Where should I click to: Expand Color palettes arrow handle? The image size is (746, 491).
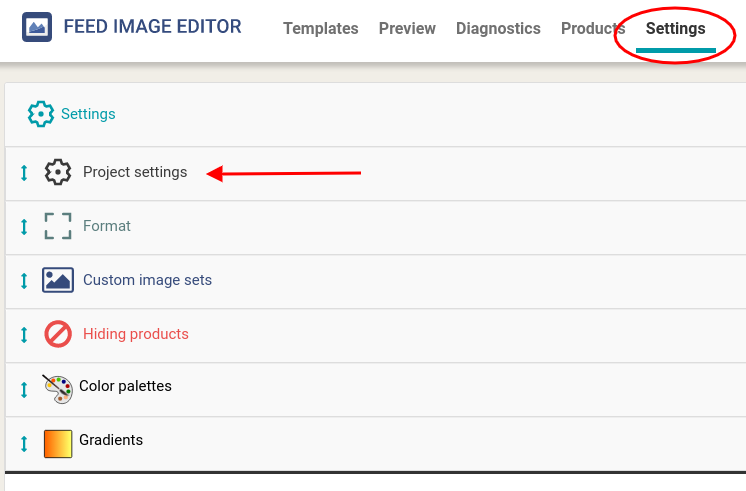[24, 390]
